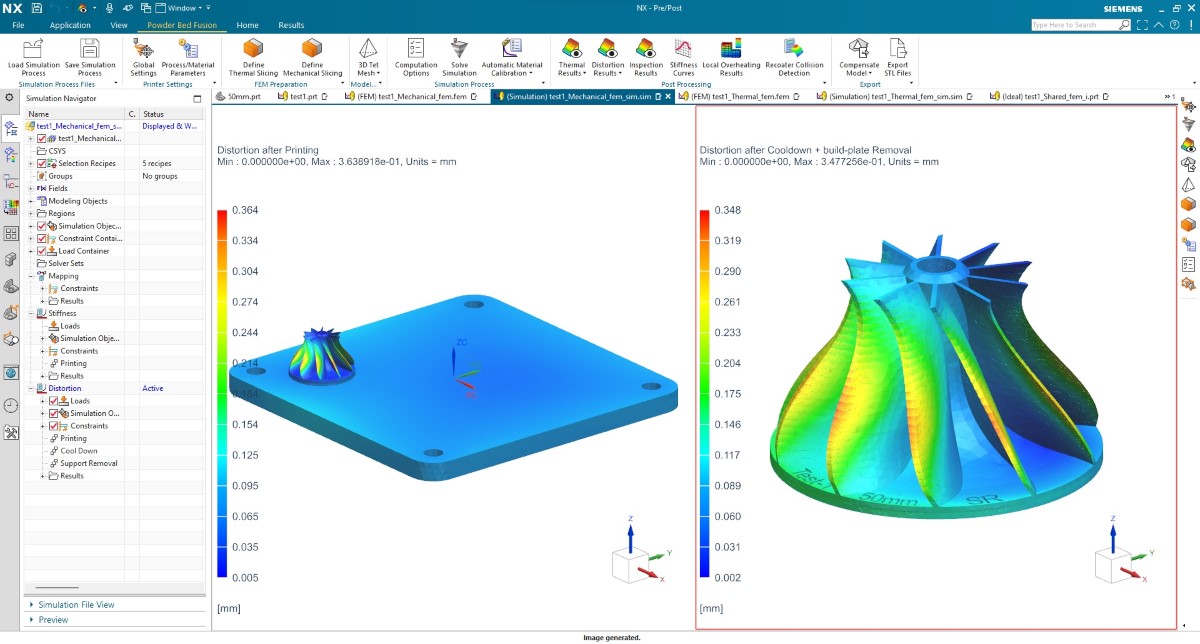Switch to the Results ribbon tab
Image resolution: width=1200 pixels, height=644 pixels.
pos(291,25)
